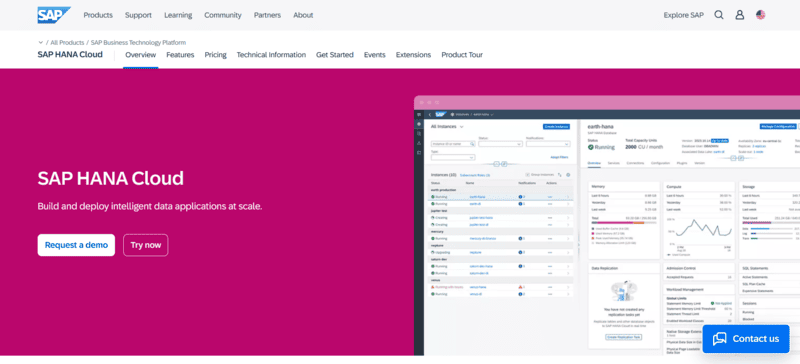Click the Request a demo button
Screen dimensions: 800x364
pyautogui.click(x=76, y=245)
